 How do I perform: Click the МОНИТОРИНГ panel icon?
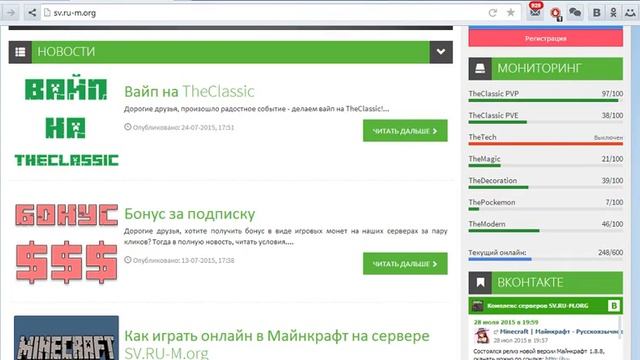(x=480, y=69)
